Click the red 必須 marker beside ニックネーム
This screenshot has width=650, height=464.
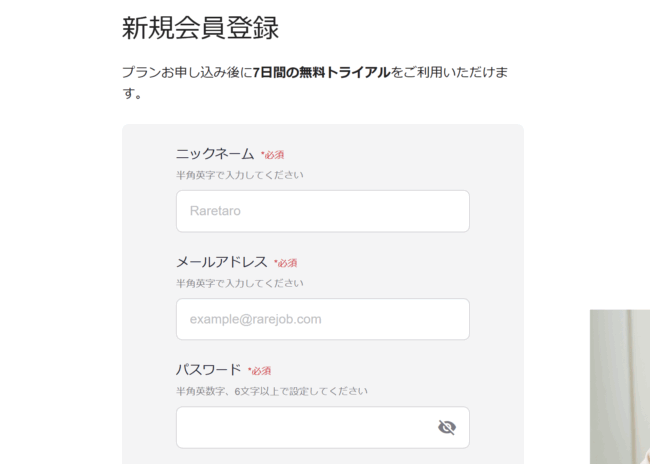coord(273,155)
